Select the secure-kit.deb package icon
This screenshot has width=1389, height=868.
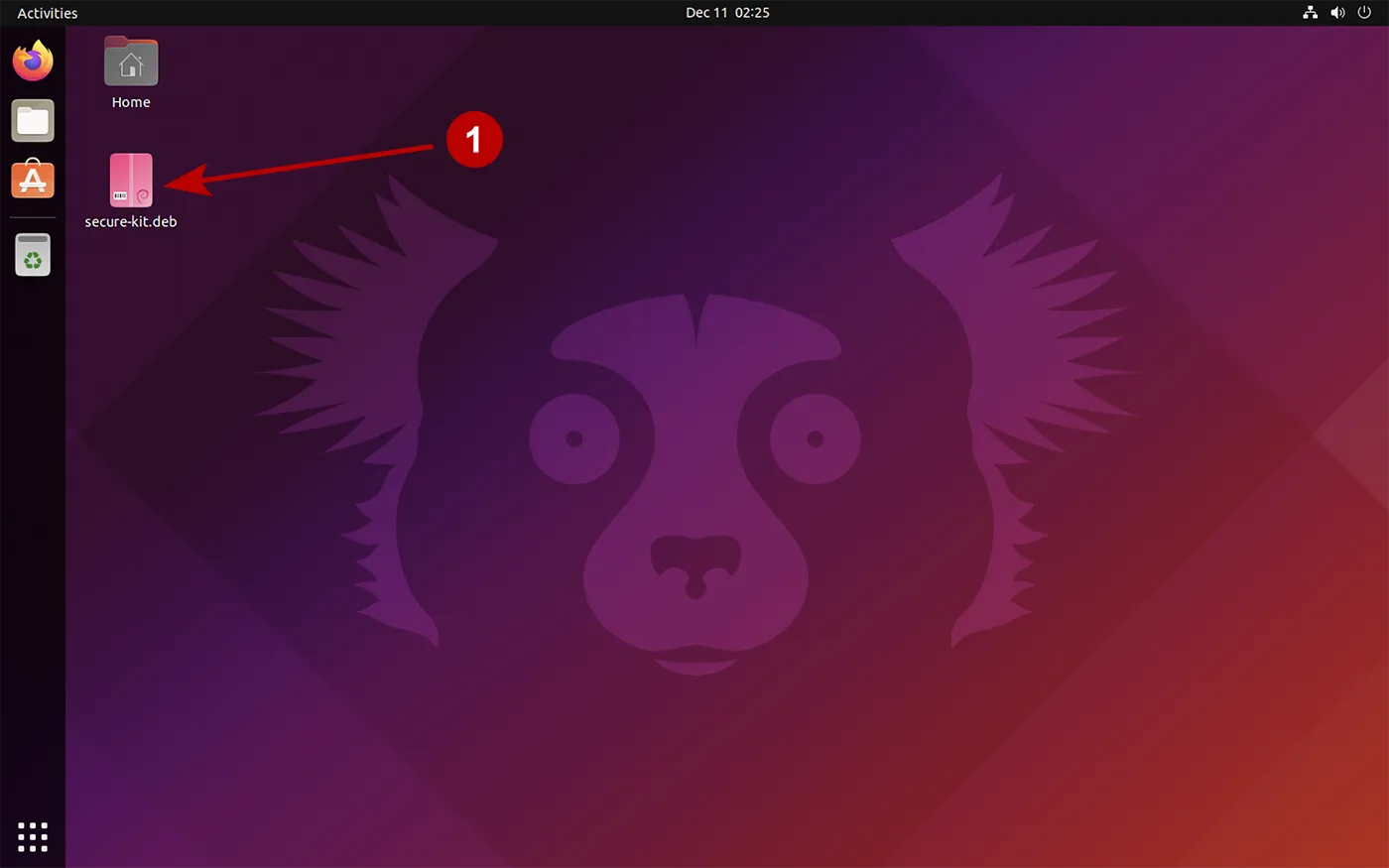pos(130,180)
